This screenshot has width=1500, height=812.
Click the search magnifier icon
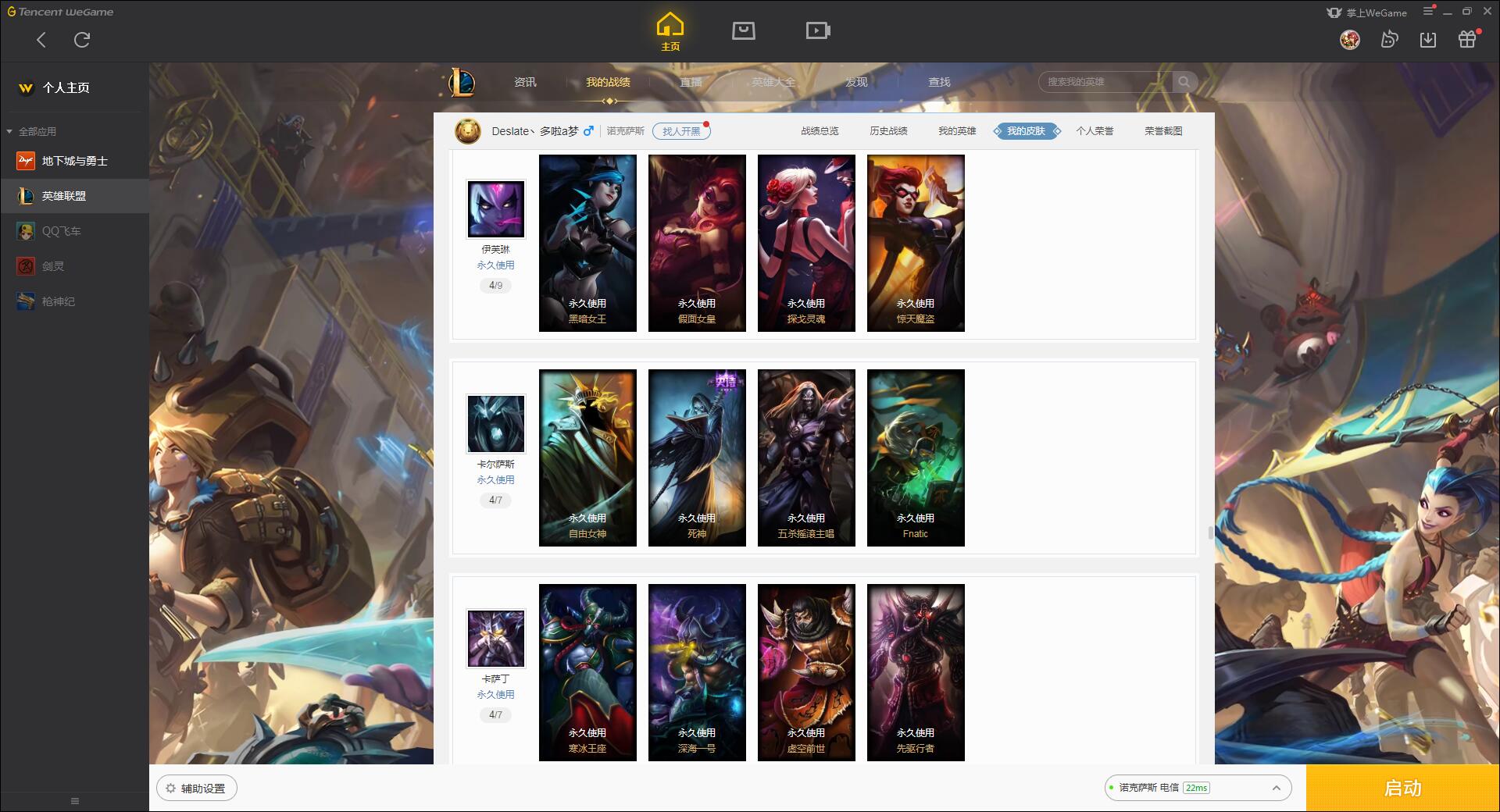(1184, 82)
